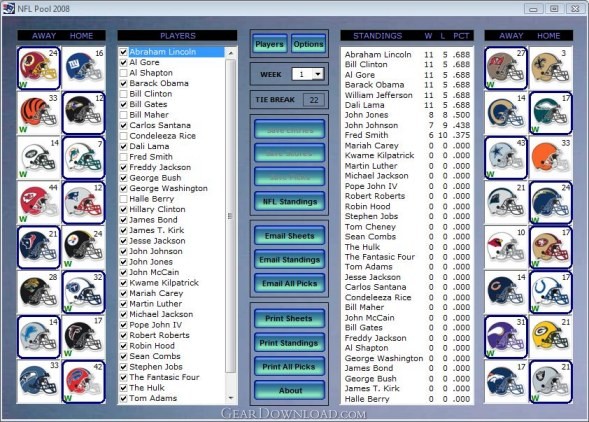
Task: Click Print All Picks
Action: click(x=290, y=367)
